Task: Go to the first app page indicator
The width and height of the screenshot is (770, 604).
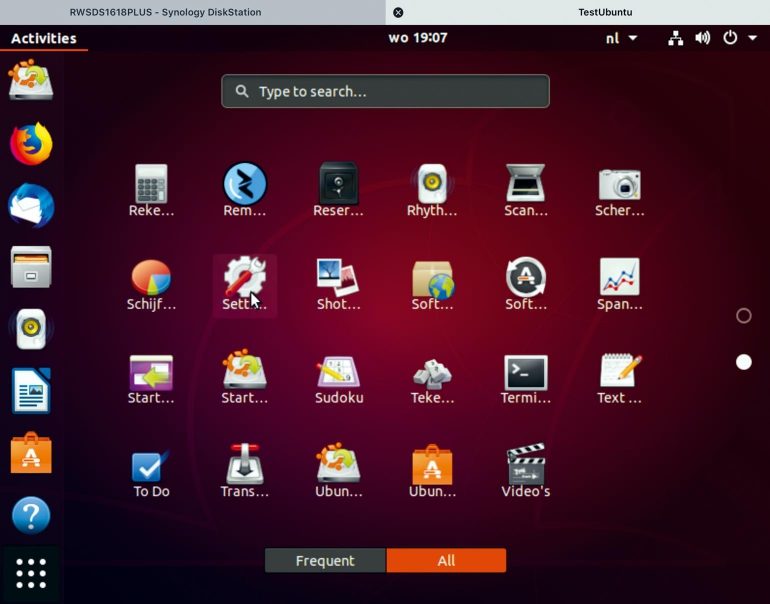Action: click(x=743, y=316)
